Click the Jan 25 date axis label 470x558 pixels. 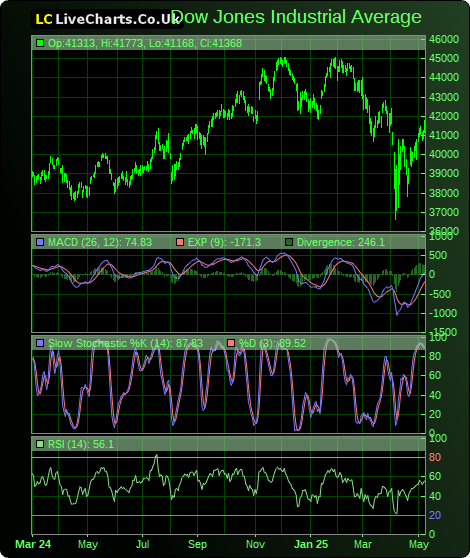point(311,544)
